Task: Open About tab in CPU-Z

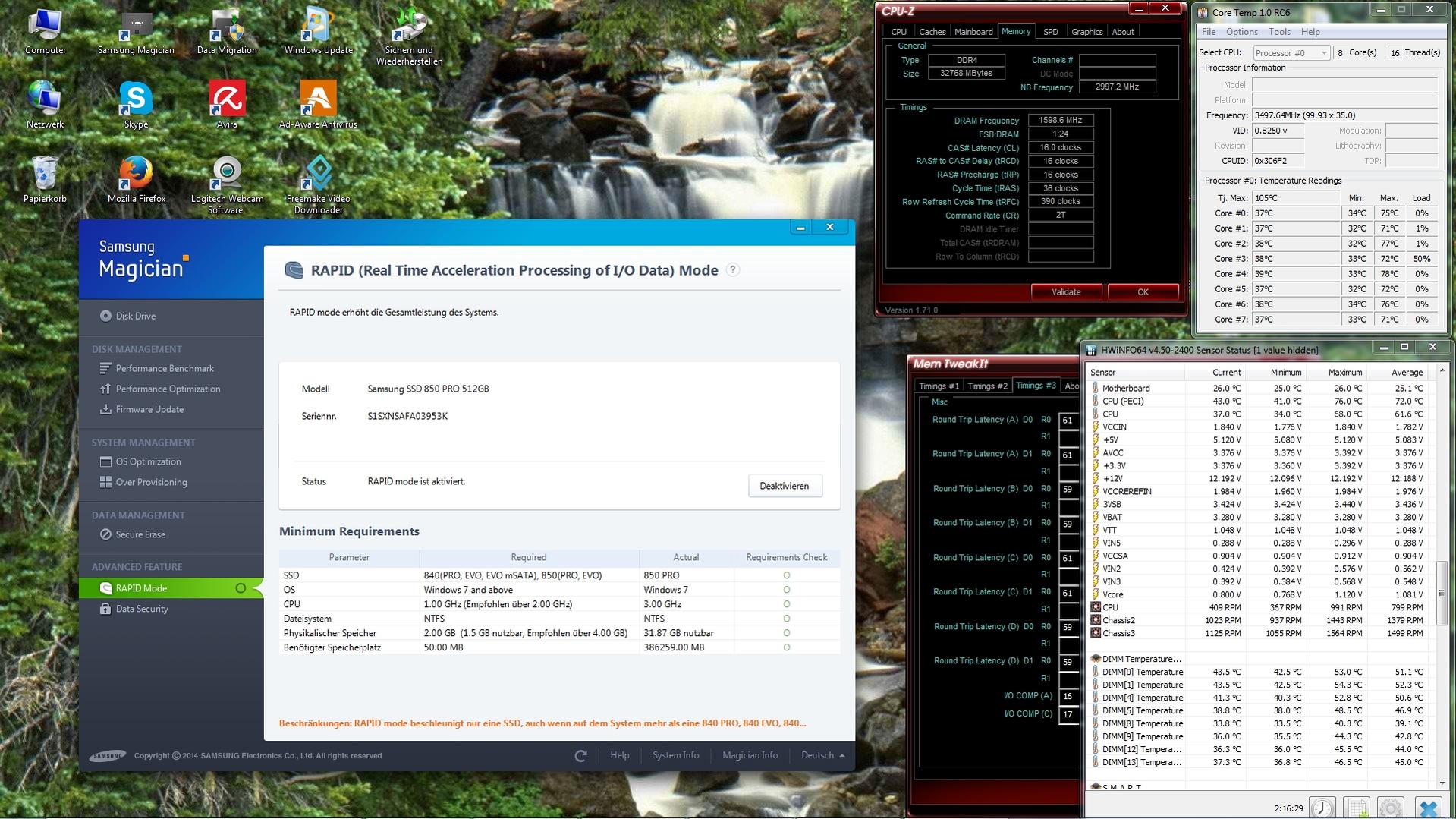Action: 1123,32
